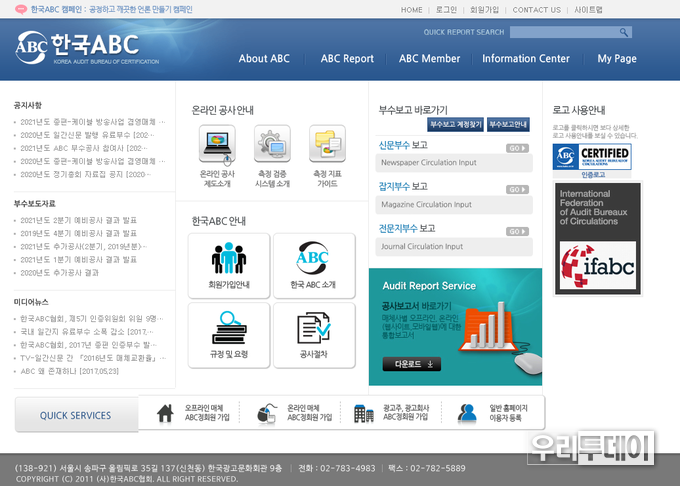The height and width of the screenshot is (486, 680).
Task: Click the 부수보고 계정찾기 button
Action: click(455, 124)
